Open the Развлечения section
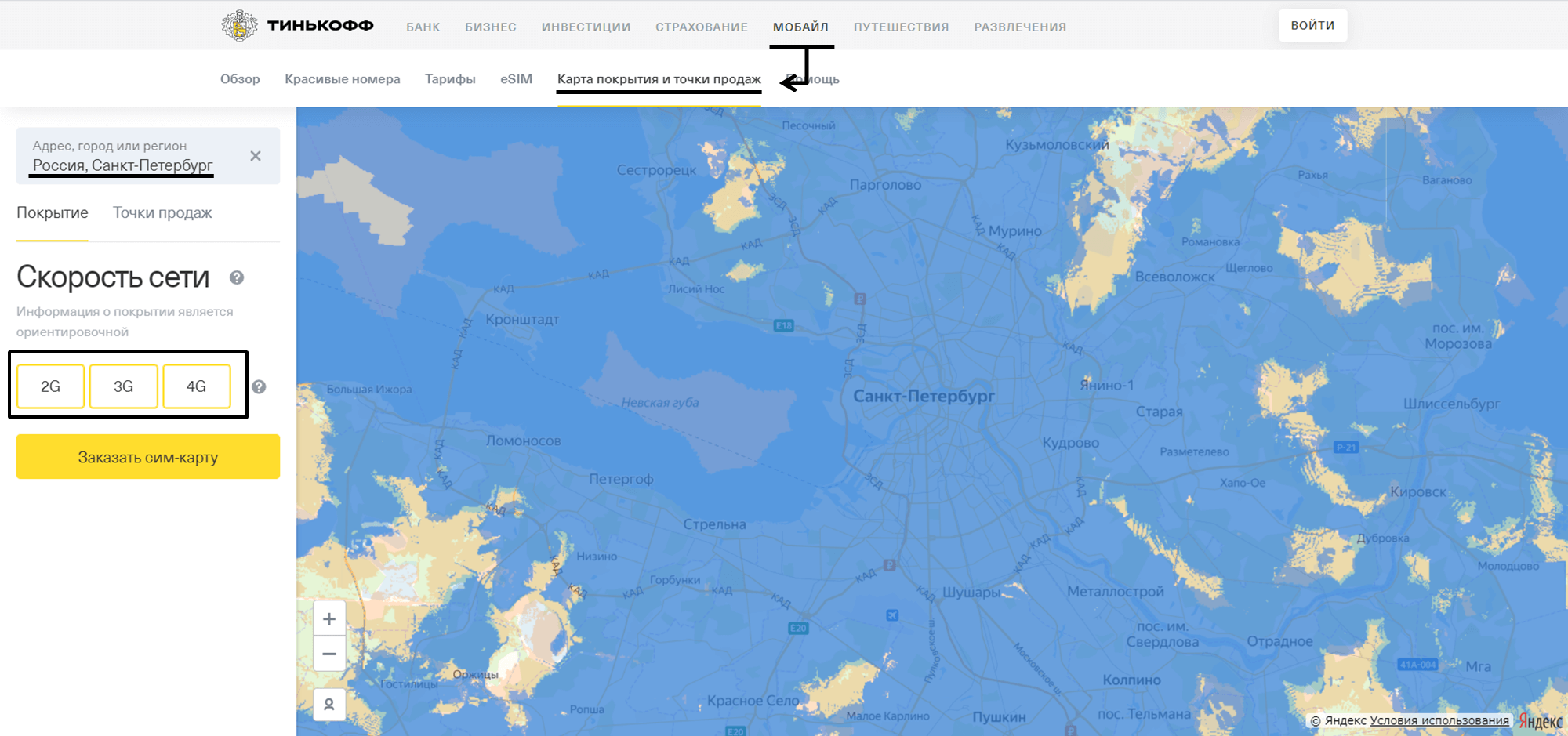Viewport: 1568px width, 736px height. (x=1020, y=27)
